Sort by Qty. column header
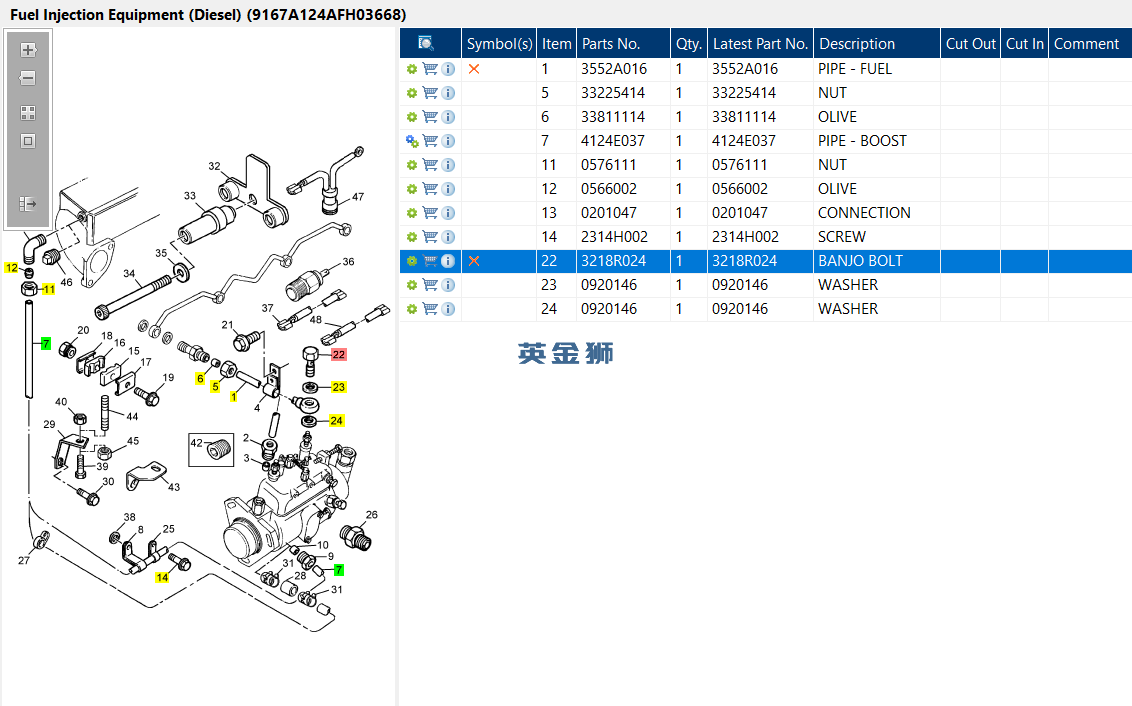The width and height of the screenshot is (1132, 706). point(689,43)
